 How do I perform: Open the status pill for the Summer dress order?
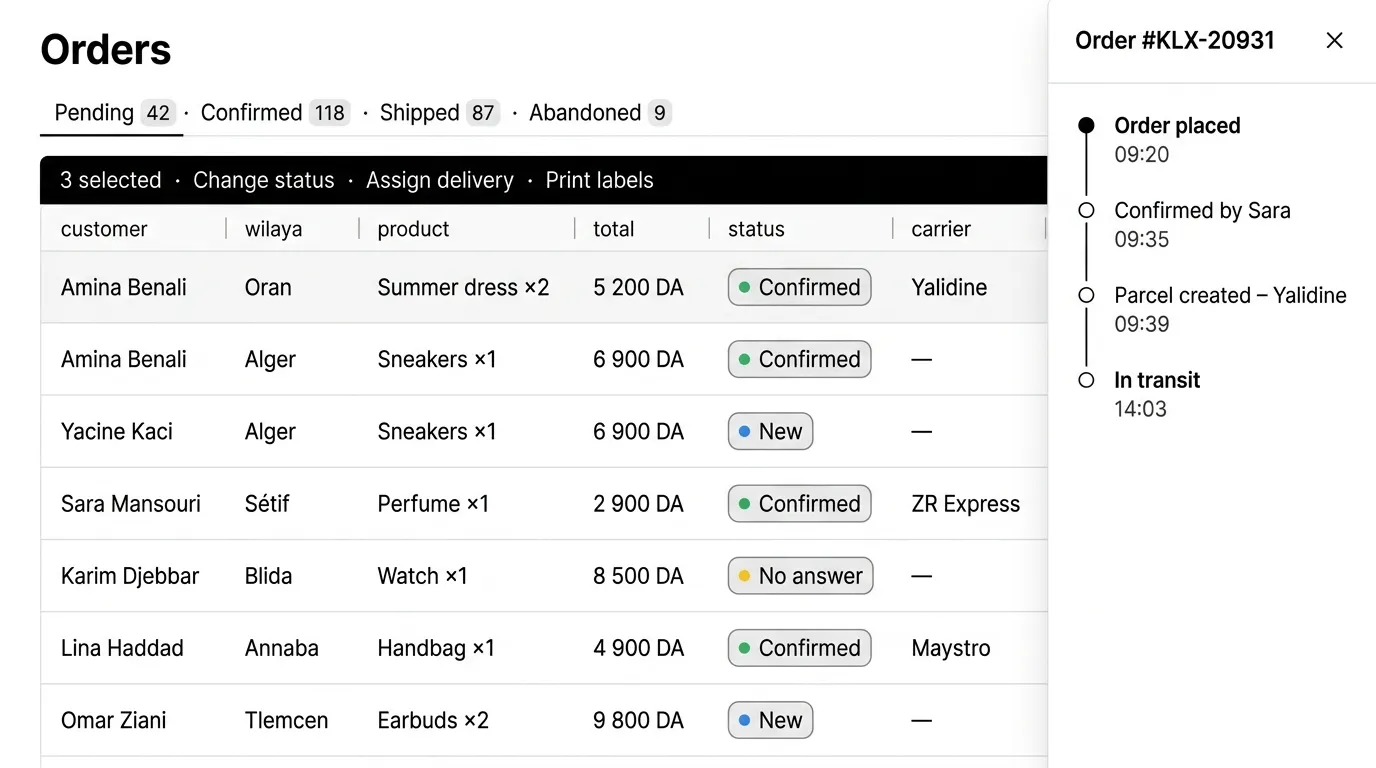[800, 287]
